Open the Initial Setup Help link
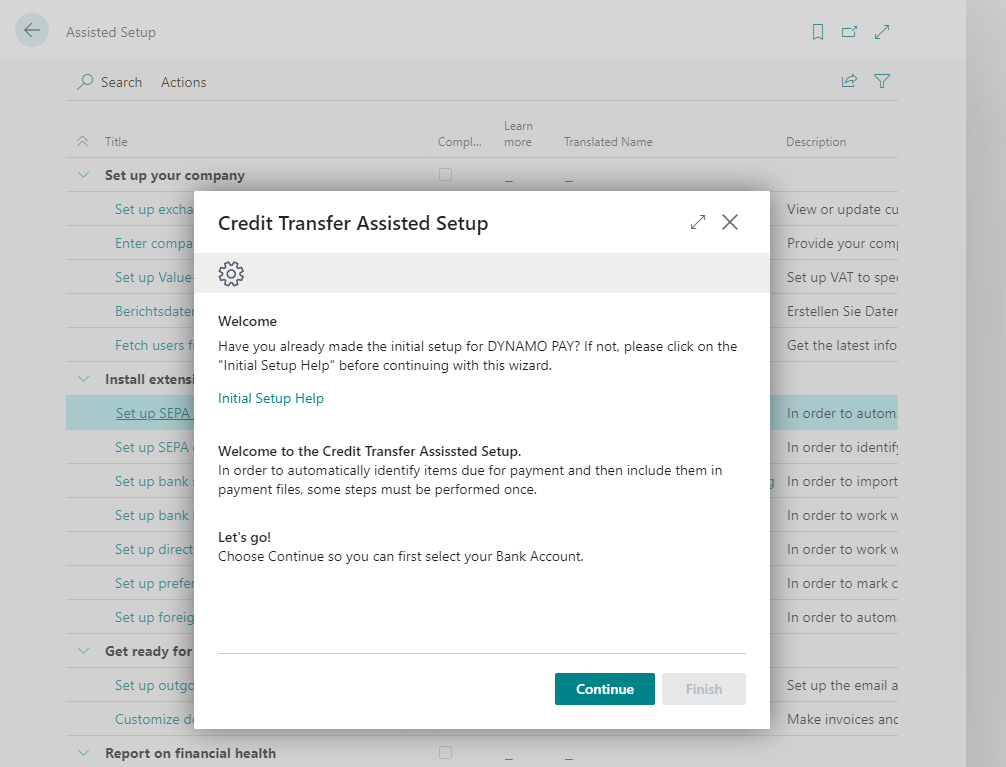The height and width of the screenshot is (767, 1006). (270, 397)
